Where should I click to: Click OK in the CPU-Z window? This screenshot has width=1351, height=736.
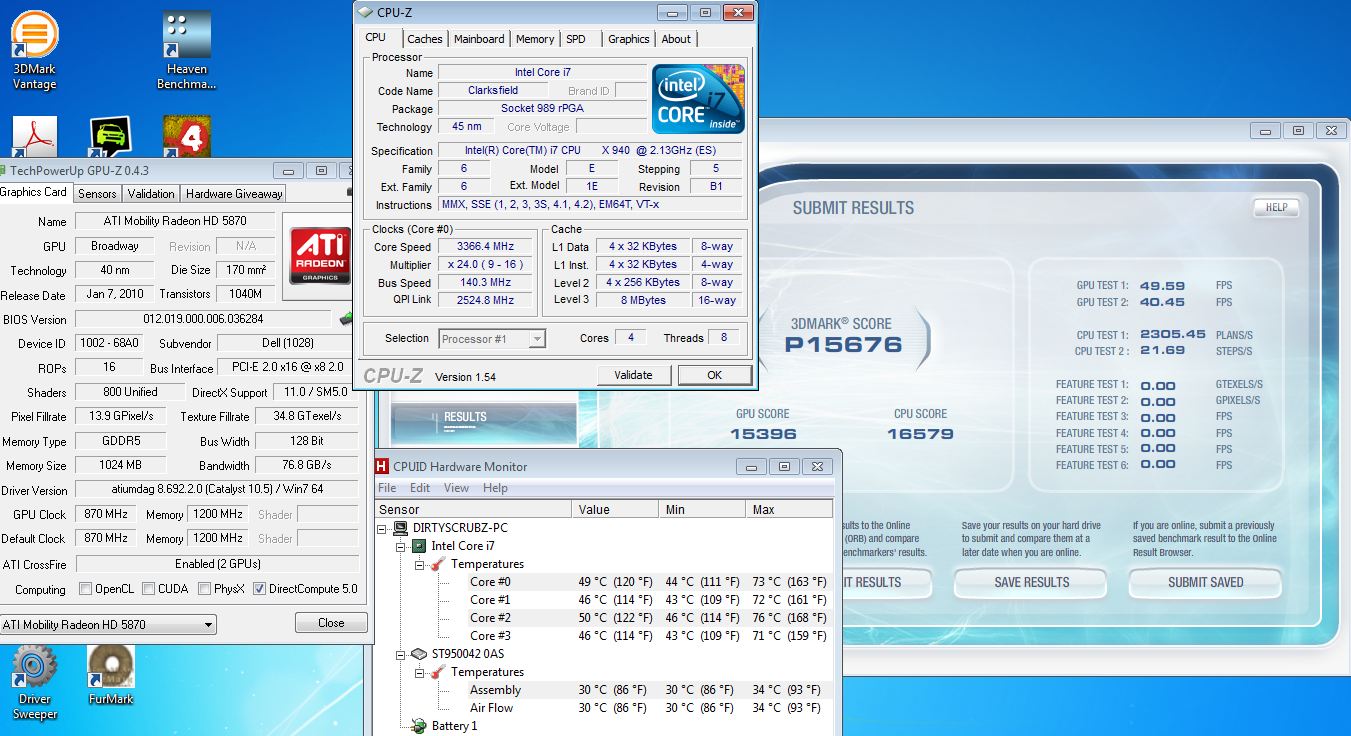click(714, 375)
